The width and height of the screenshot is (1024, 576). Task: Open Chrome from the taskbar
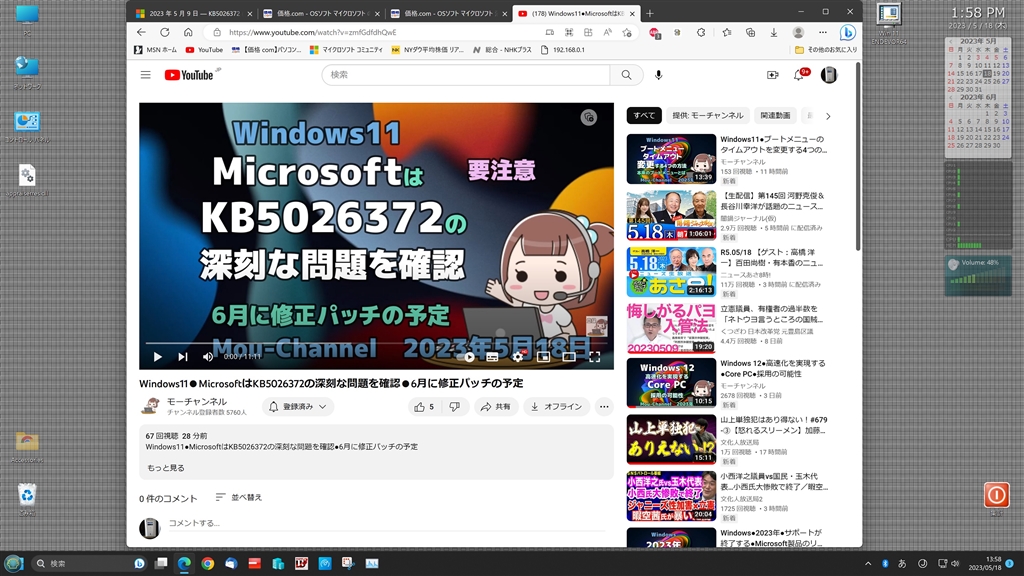coord(208,563)
